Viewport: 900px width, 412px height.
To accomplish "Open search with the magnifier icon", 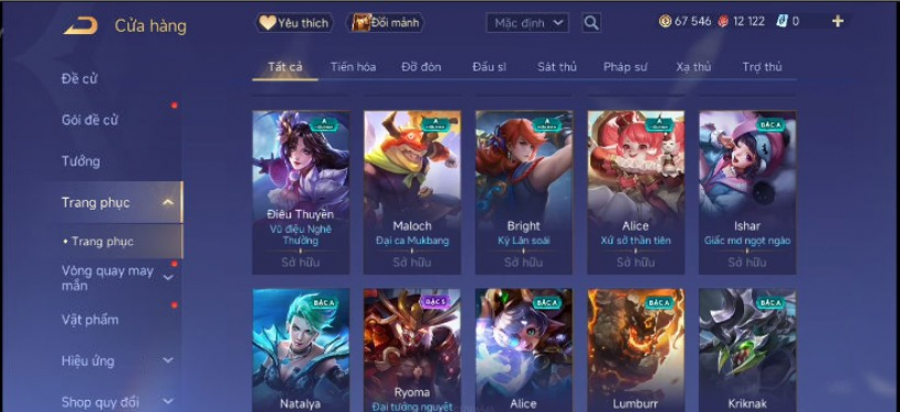I will click(x=591, y=23).
